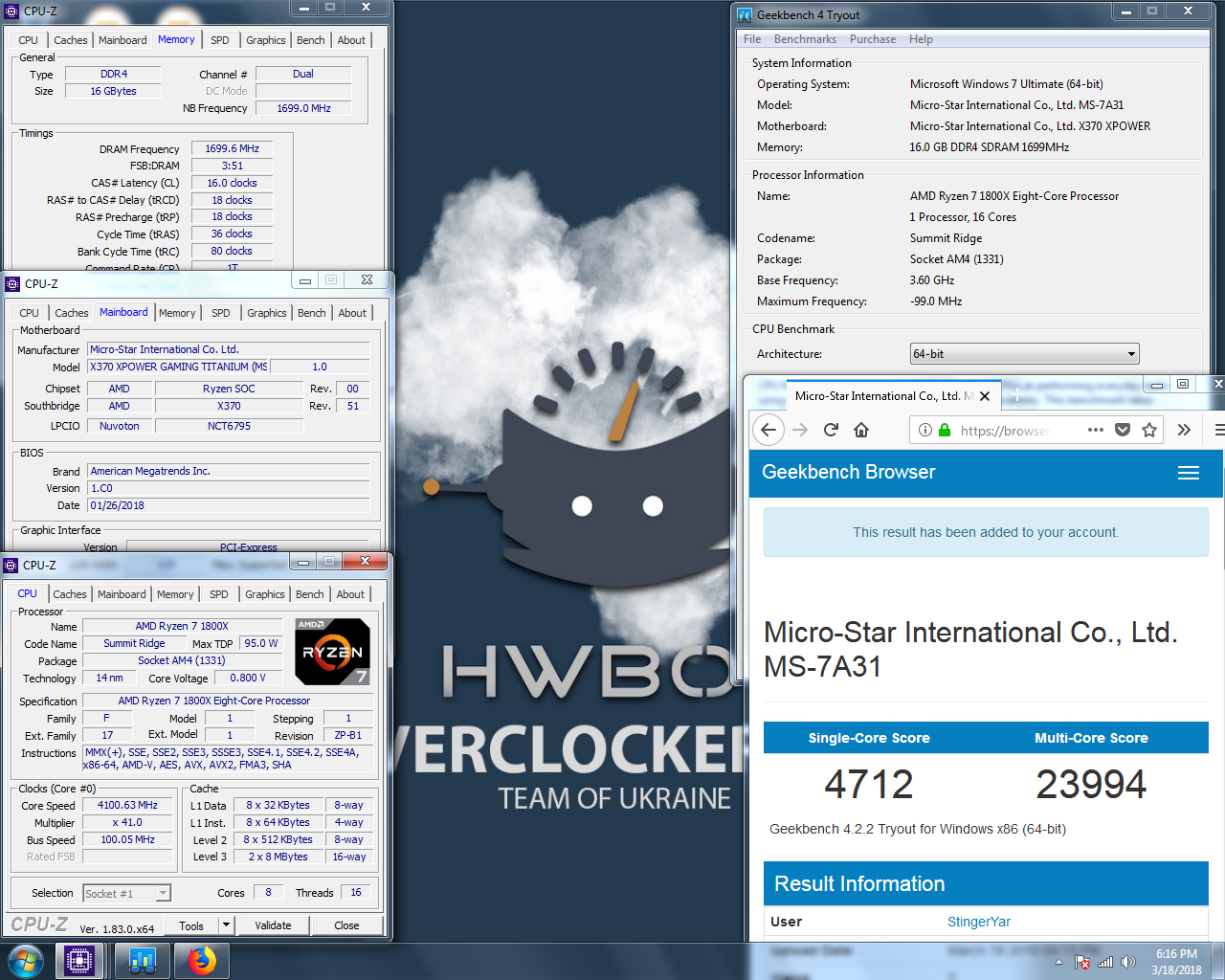Screen dimensions: 1225x980
Task: Click the result added to account notice
Action: click(x=986, y=532)
